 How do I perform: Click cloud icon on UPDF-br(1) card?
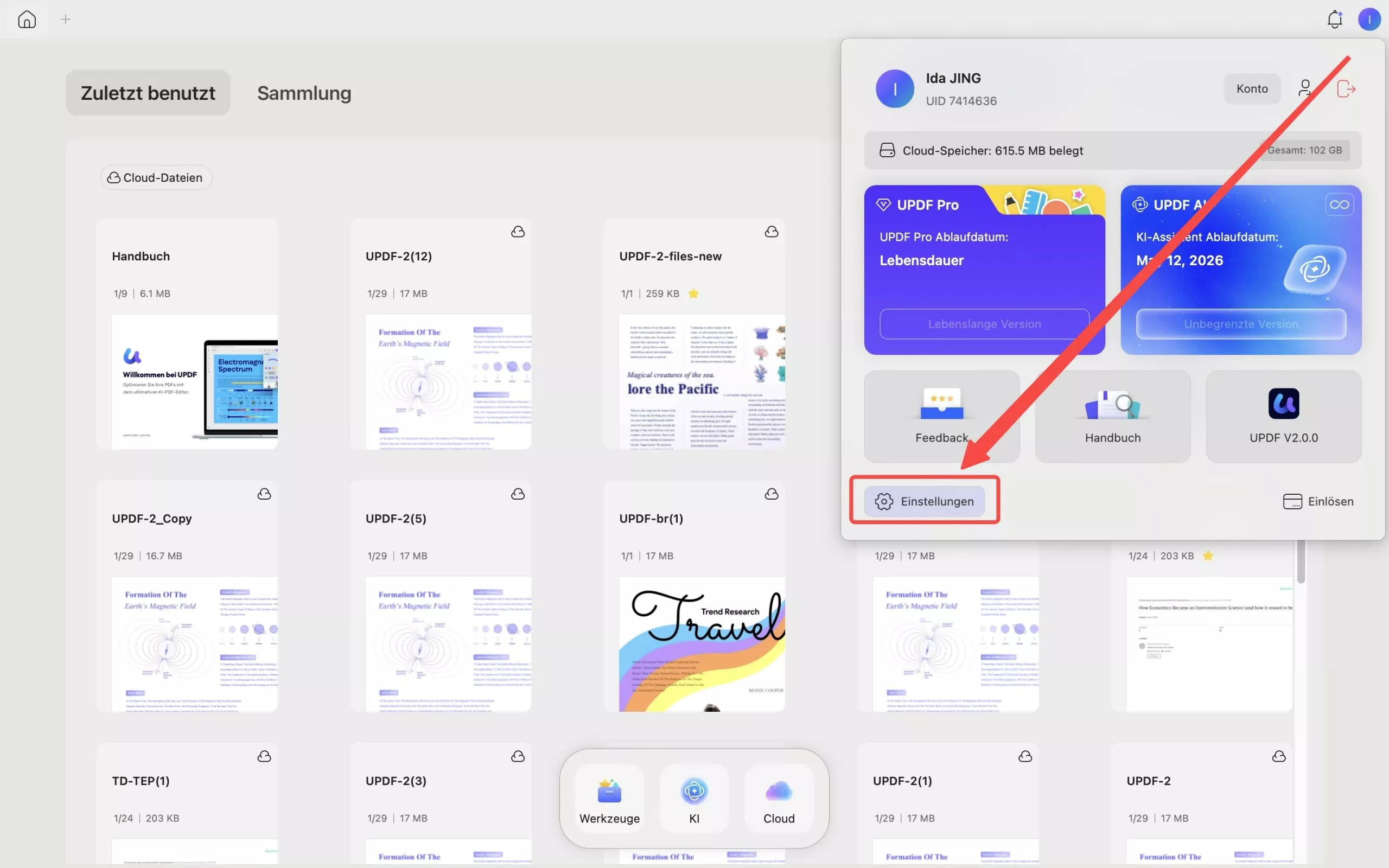tap(772, 494)
